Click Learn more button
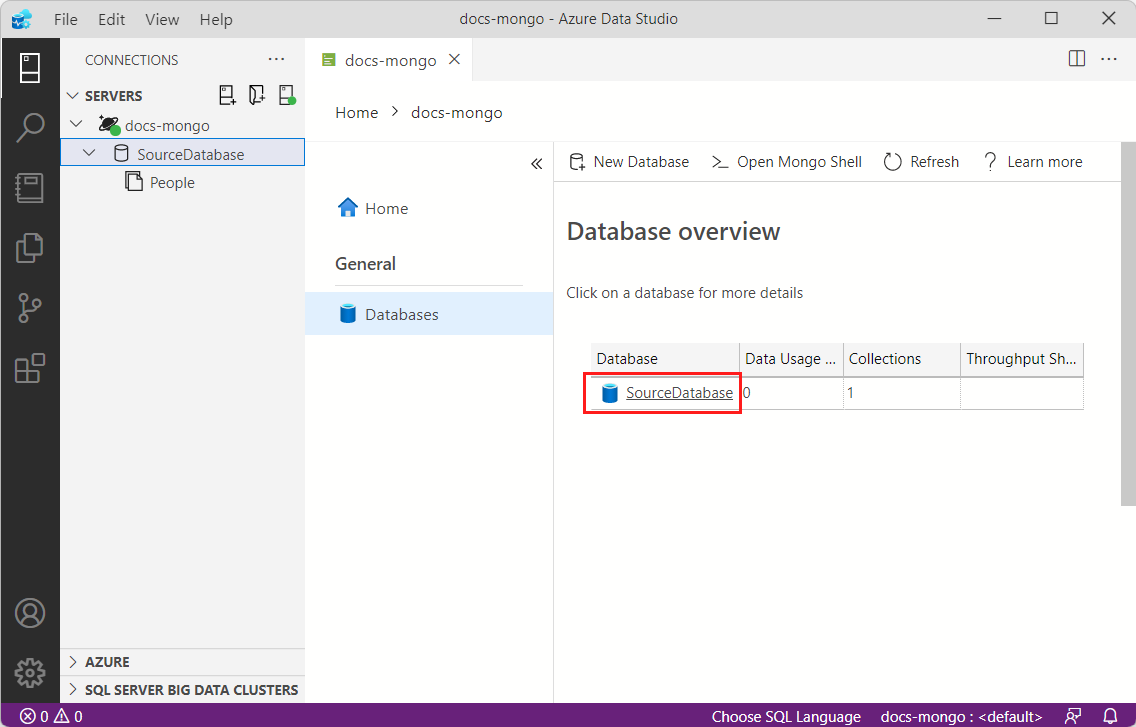Screen dimensions: 1136x727 pyautogui.click(x=1032, y=162)
